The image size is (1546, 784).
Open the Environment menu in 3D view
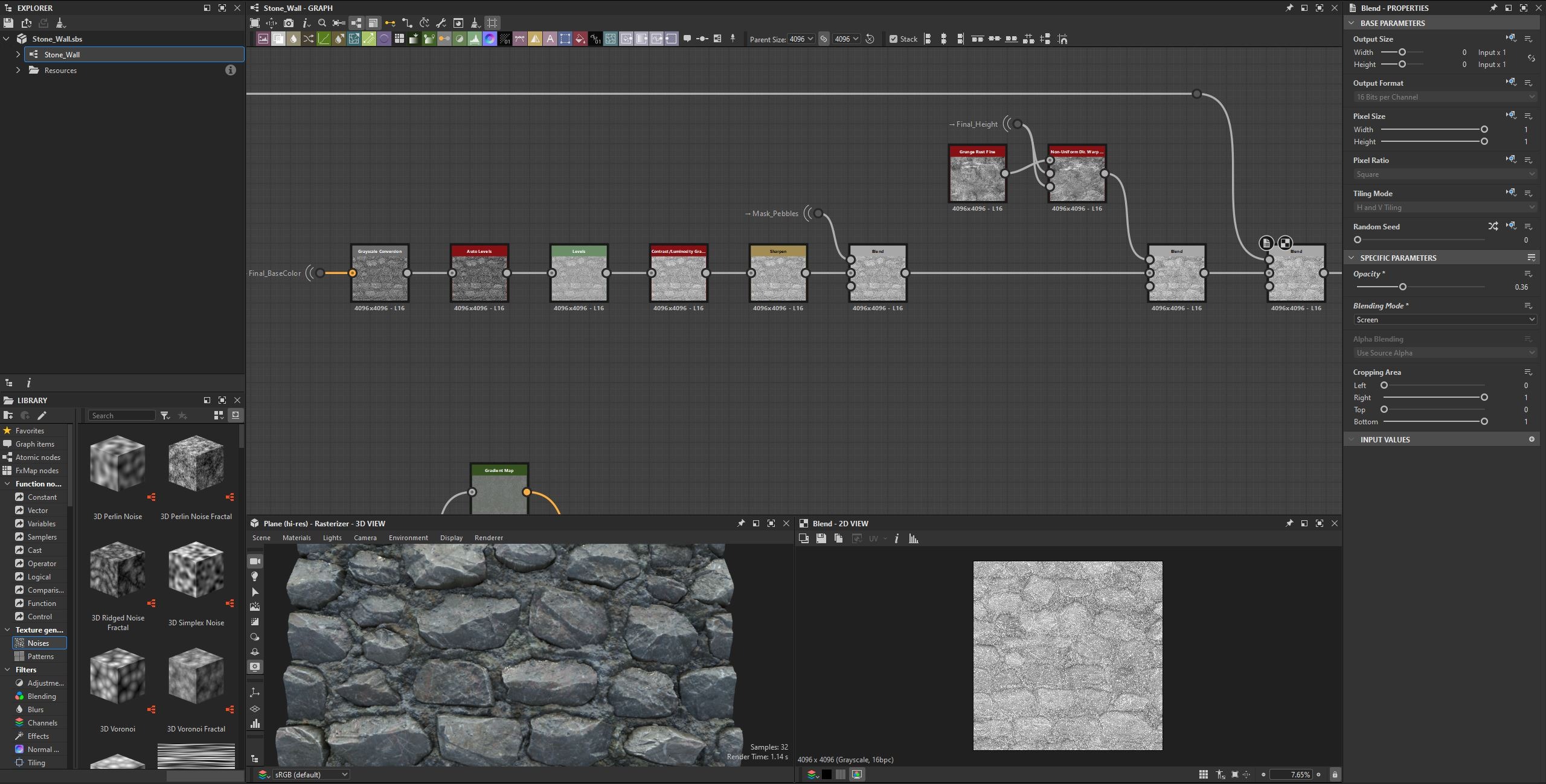(x=408, y=538)
